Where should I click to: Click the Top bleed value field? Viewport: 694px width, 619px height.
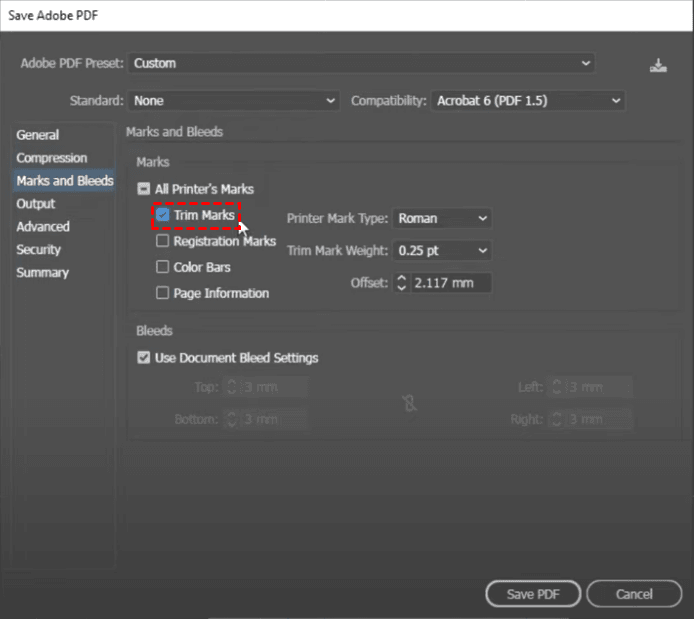coord(274,387)
